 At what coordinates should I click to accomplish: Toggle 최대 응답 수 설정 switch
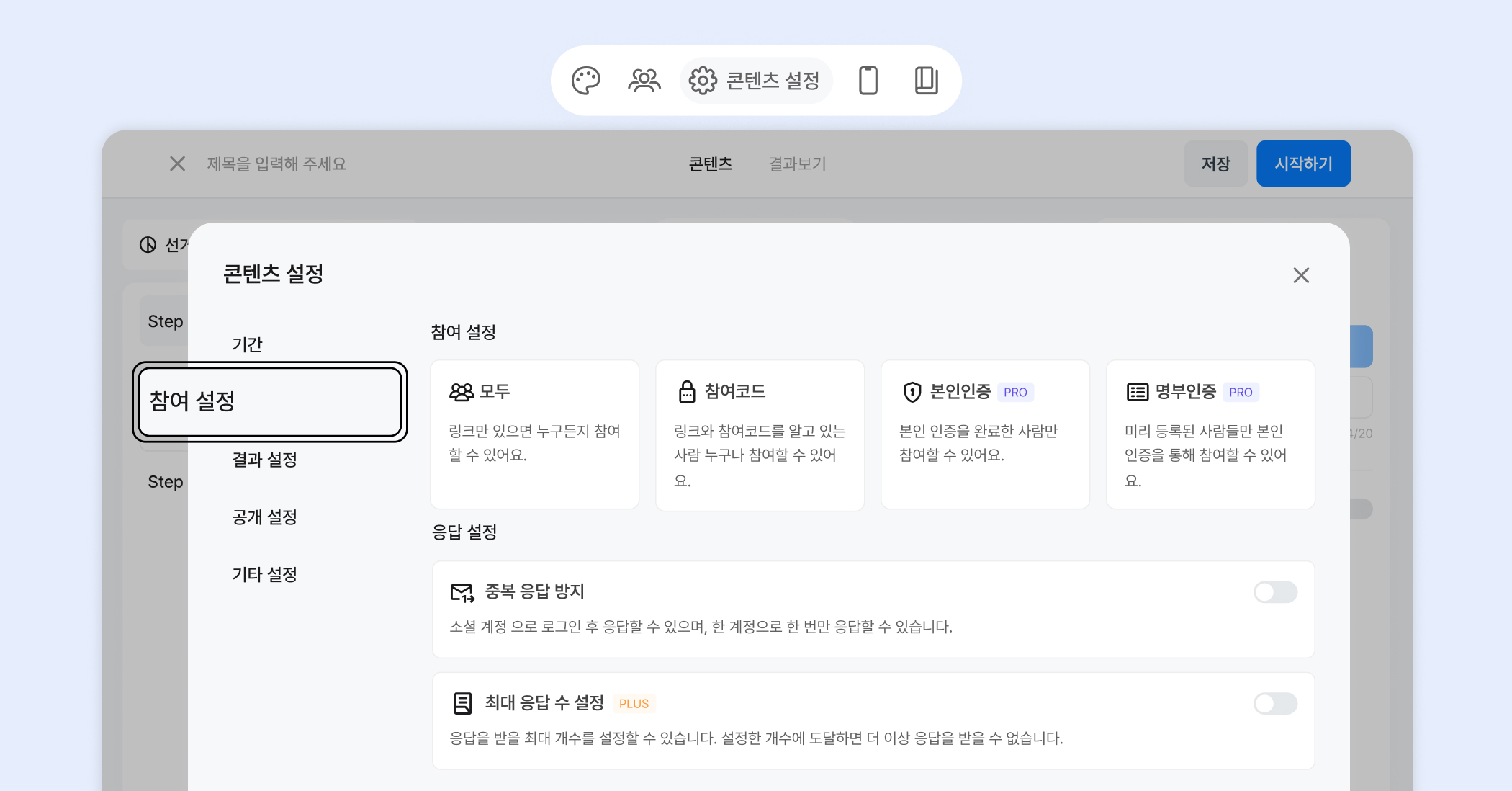1274,703
